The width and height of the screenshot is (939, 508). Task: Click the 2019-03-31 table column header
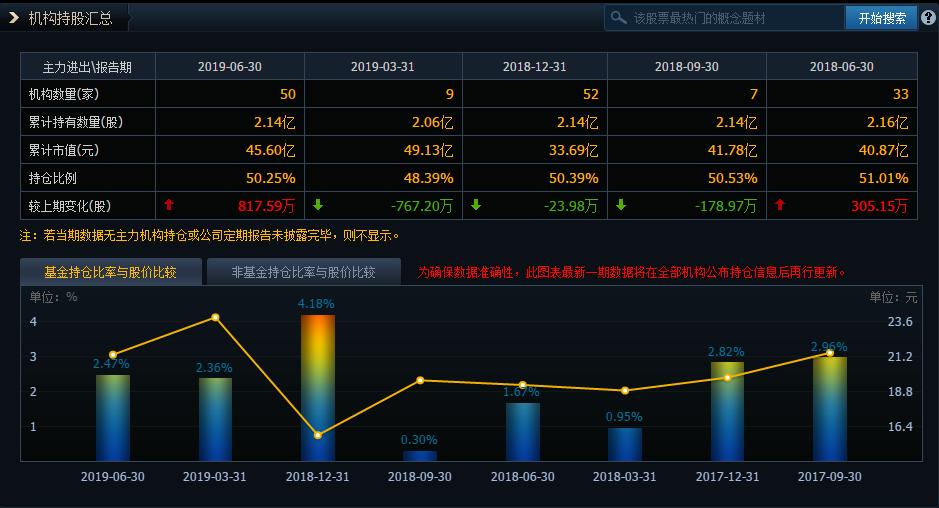[x=383, y=66]
